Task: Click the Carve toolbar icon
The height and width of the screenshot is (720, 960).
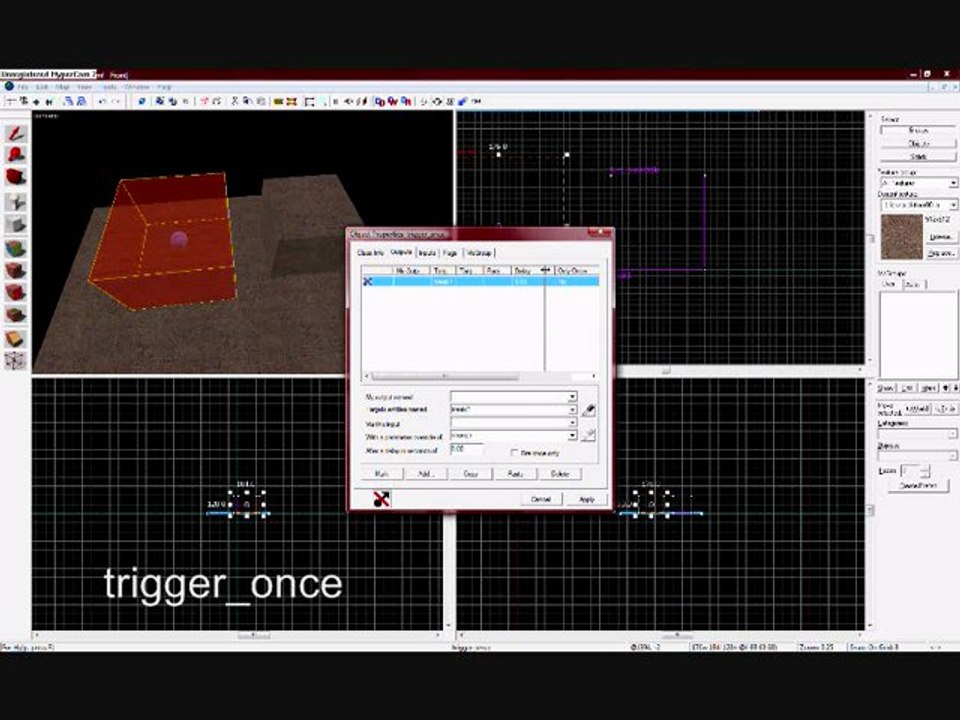Action: (x=141, y=101)
